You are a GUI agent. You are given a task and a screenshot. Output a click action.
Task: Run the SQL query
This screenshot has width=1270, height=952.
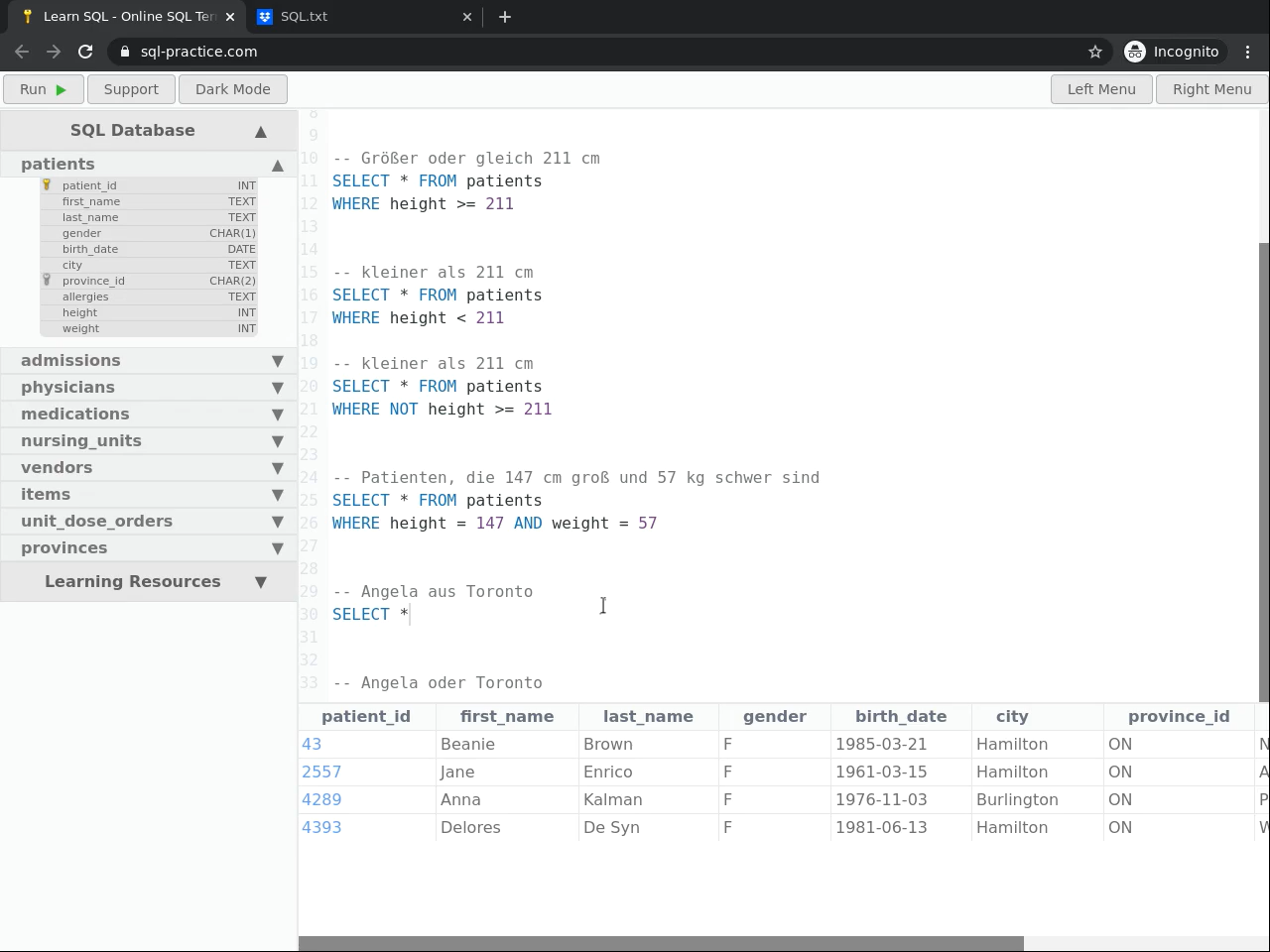[43, 89]
